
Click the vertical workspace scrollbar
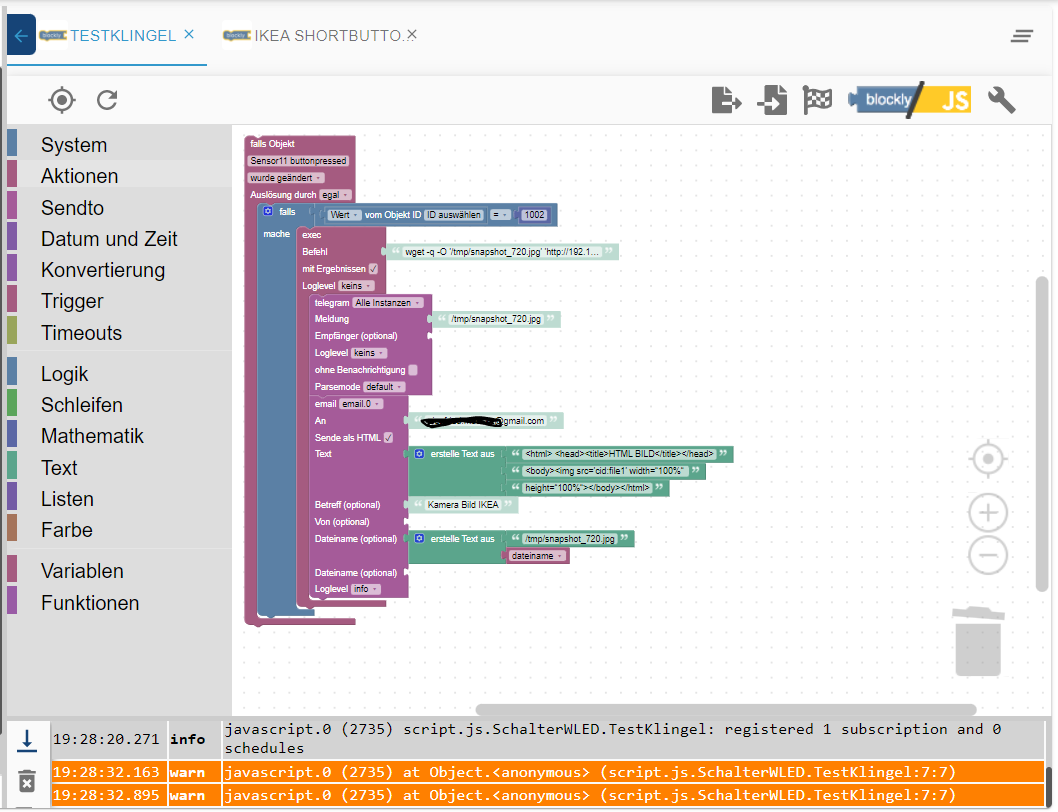point(1042,434)
